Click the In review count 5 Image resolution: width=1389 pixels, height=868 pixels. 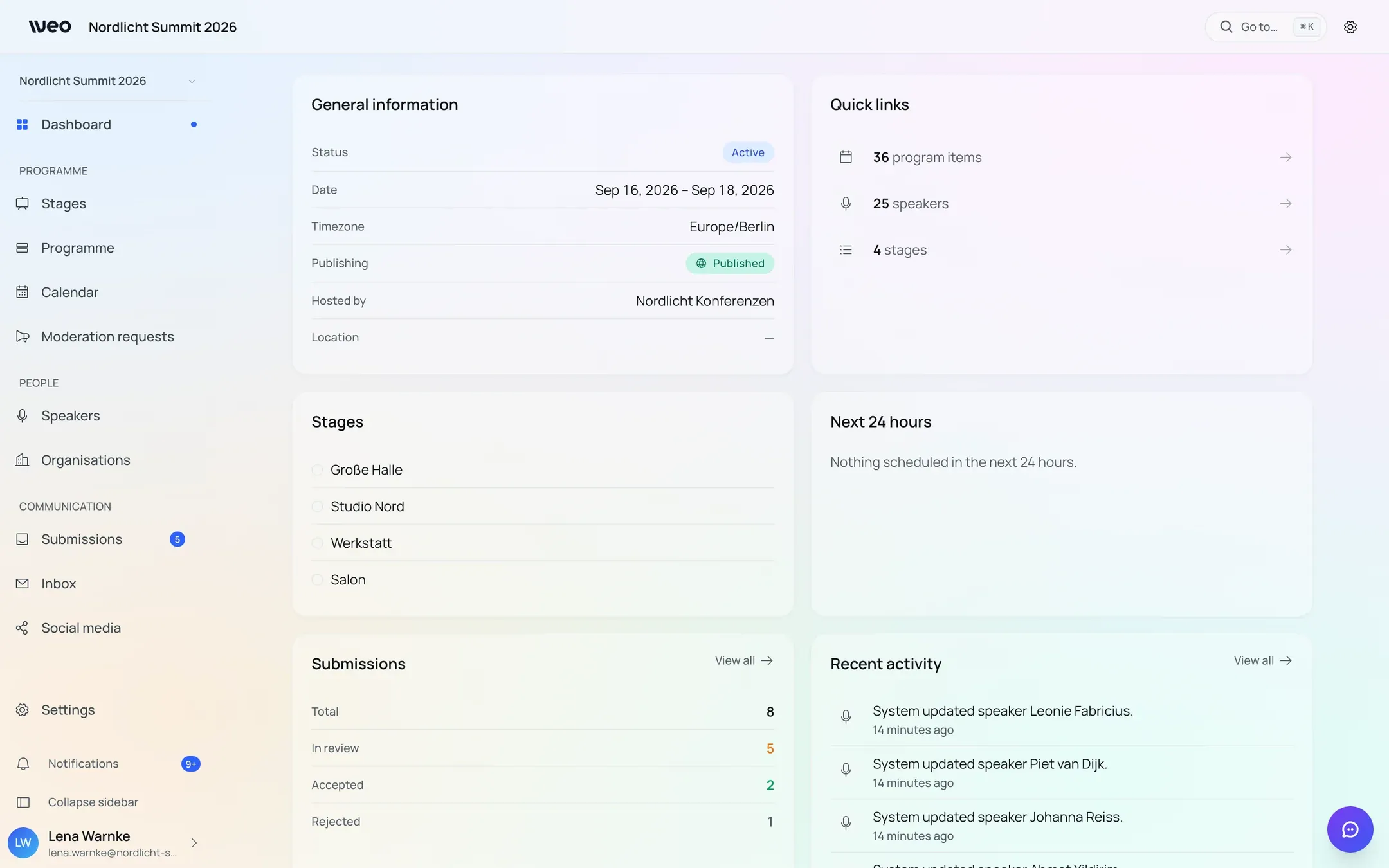click(770, 748)
